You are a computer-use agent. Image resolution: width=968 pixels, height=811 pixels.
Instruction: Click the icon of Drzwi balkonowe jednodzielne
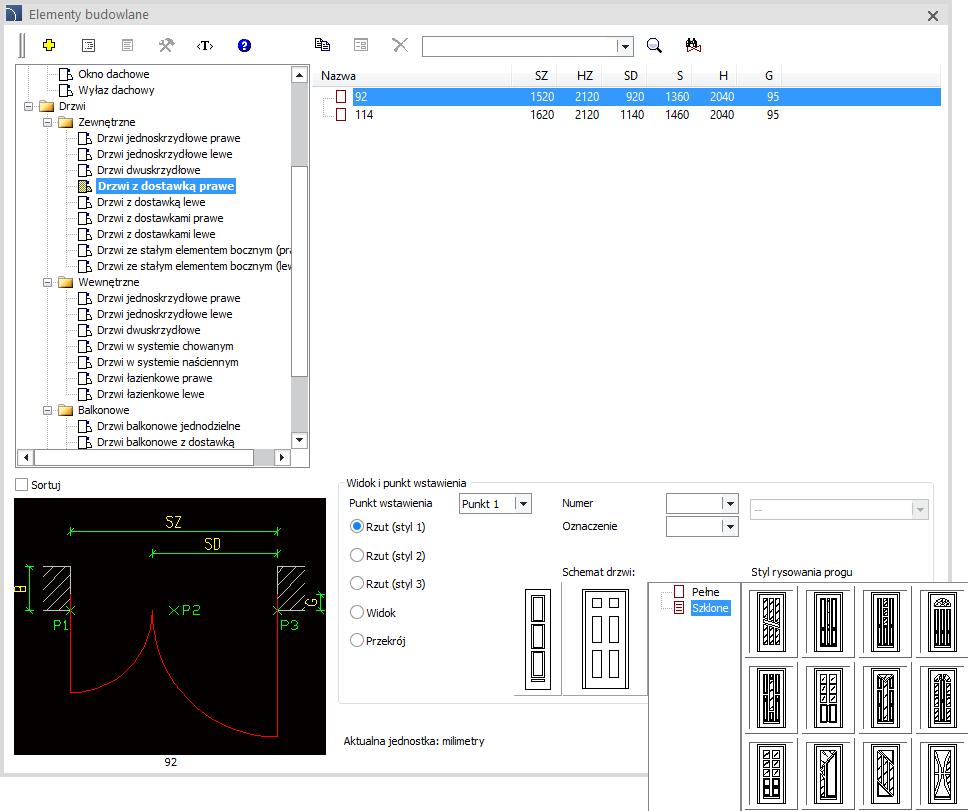point(85,426)
